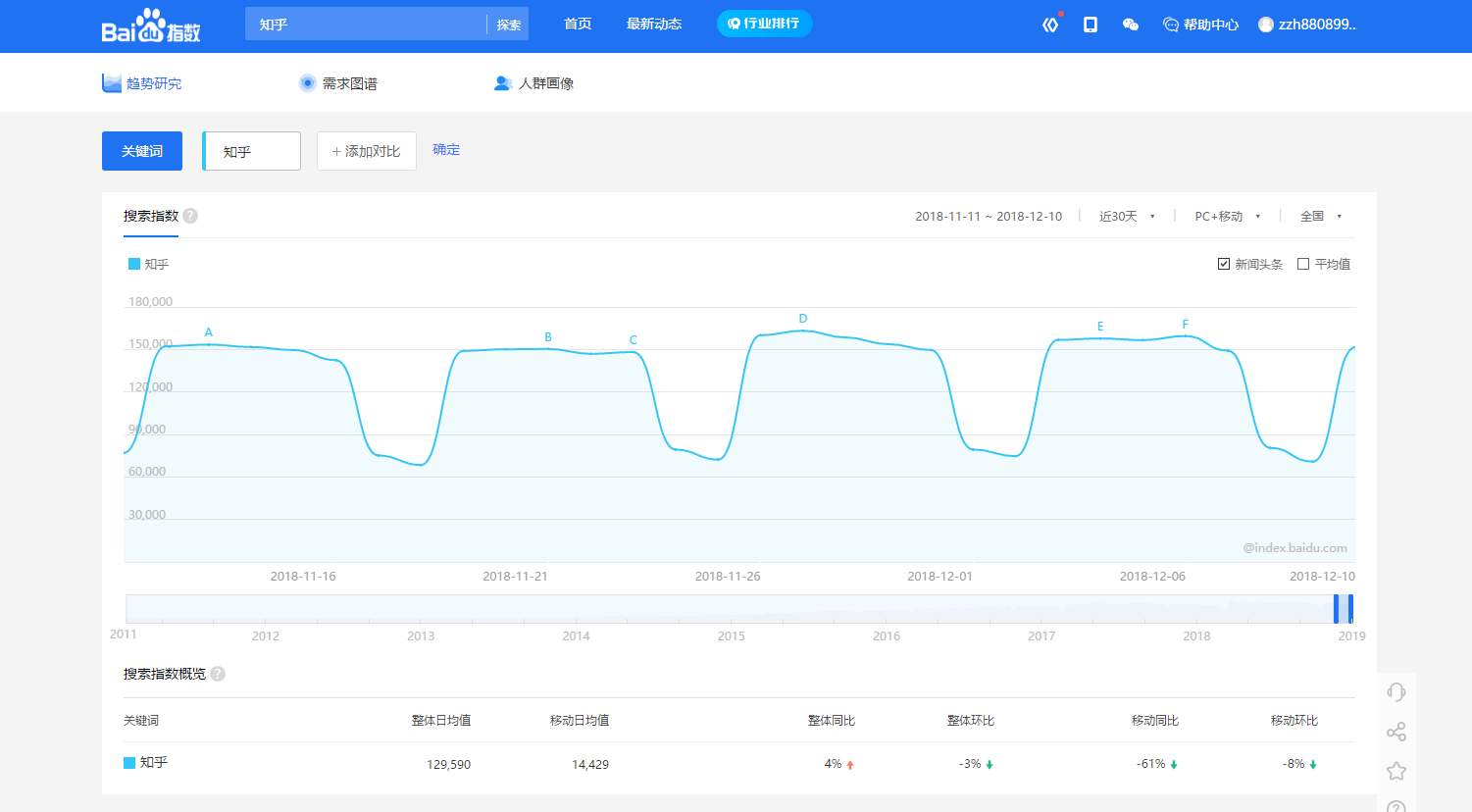
Task: Expand the 全国 region dropdown
Action: [x=1320, y=216]
